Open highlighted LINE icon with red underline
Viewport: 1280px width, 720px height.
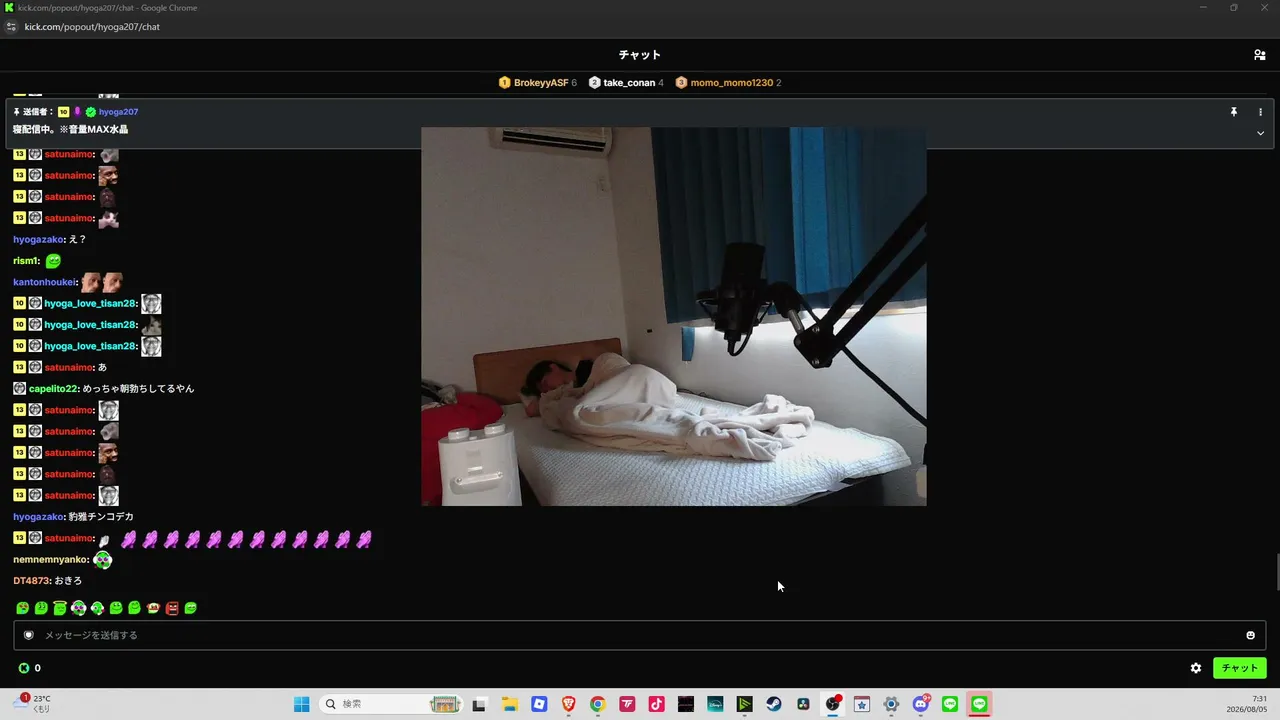[979, 704]
